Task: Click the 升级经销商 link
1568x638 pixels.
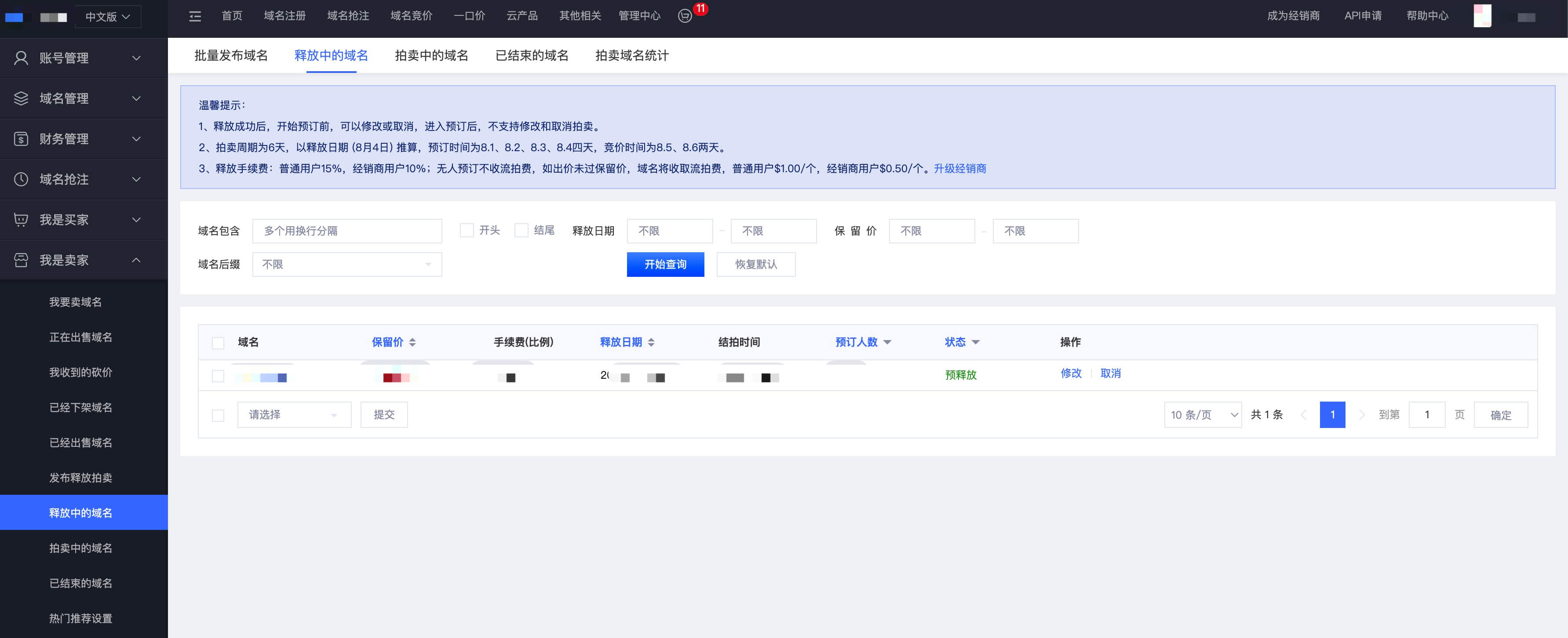Action: 959,168
